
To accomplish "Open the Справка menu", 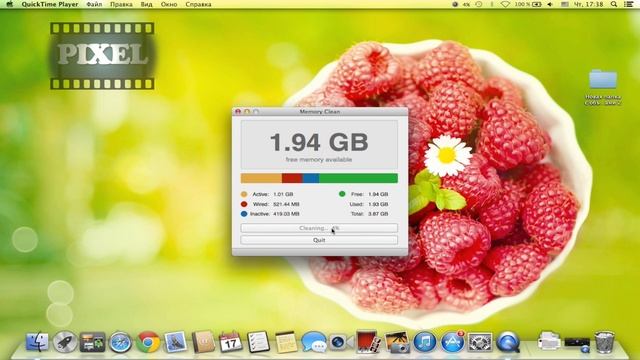I will point(198,4).
